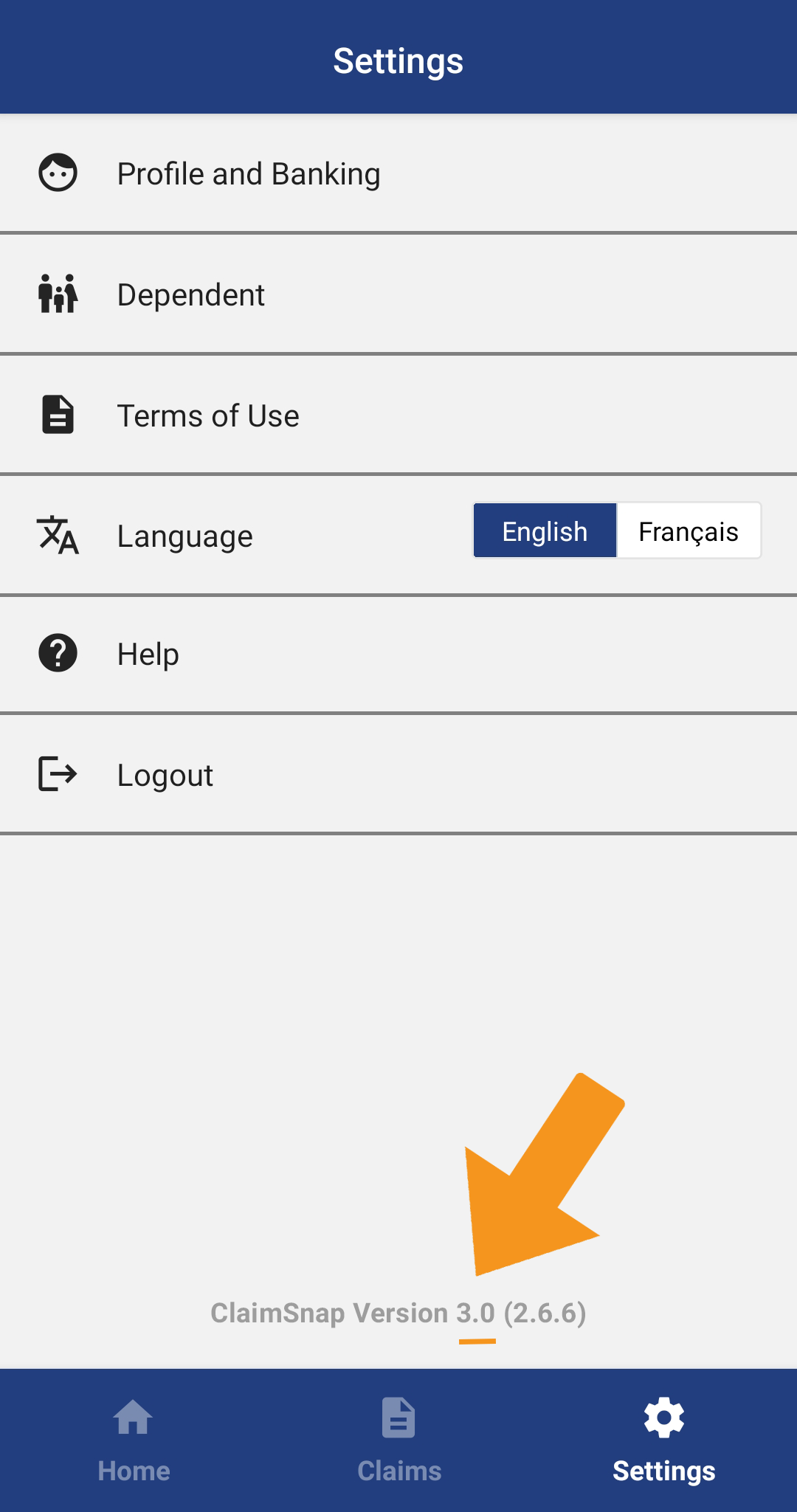797x1512 pixels.
Task: Switch to the Claims tab
Action: (399, 1471)
